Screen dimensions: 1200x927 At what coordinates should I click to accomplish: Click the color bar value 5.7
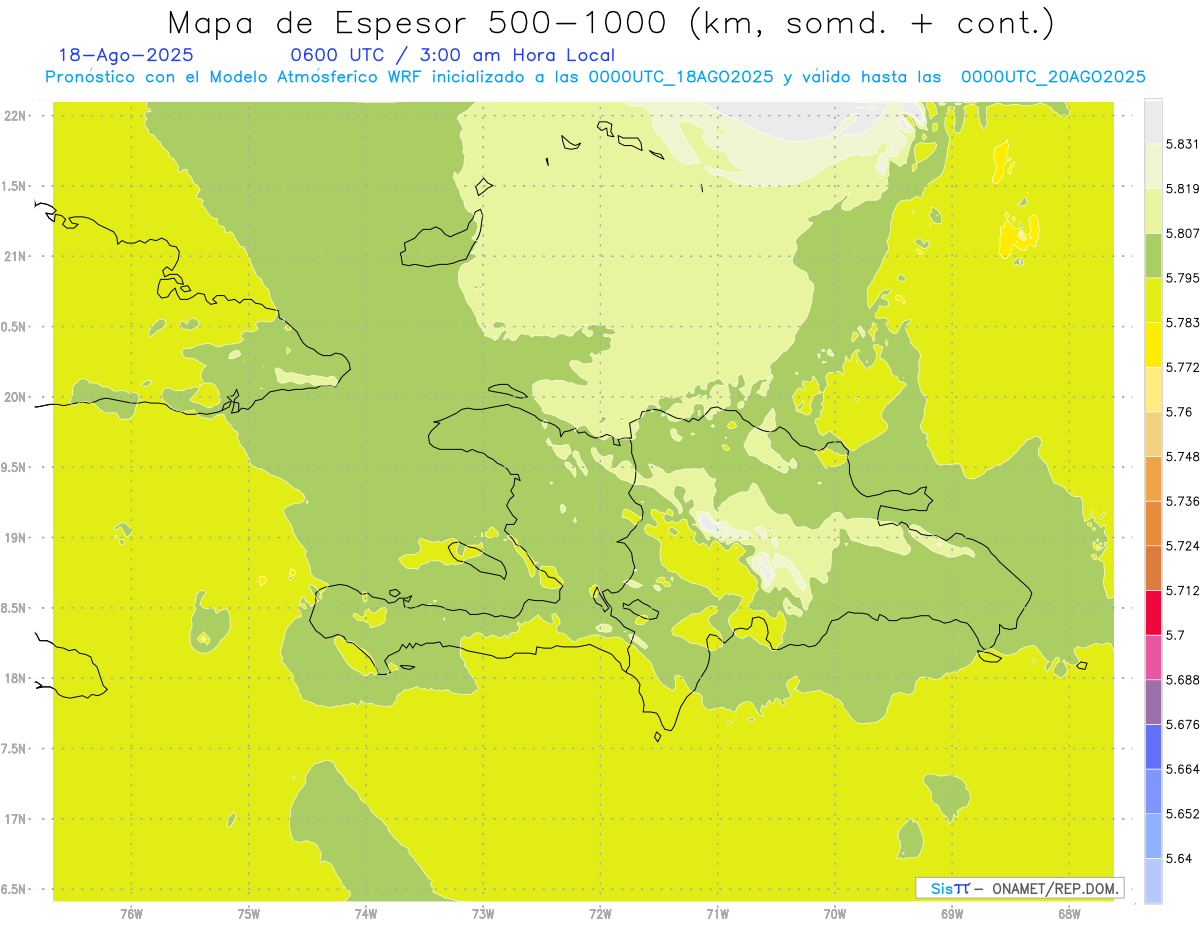[1174, 635]
